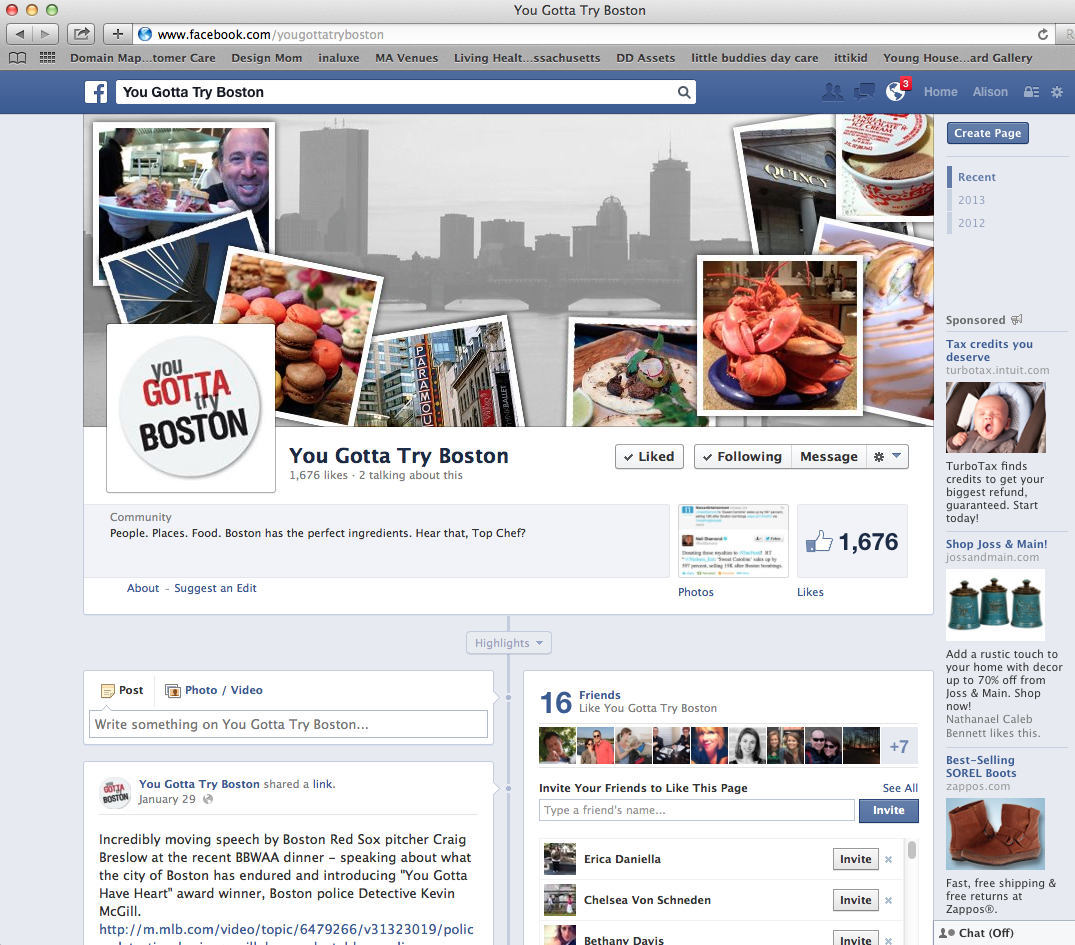The width and height of the screenshot is (1075, 945).
Task: Open the Friends heading link
Action: 599,695
